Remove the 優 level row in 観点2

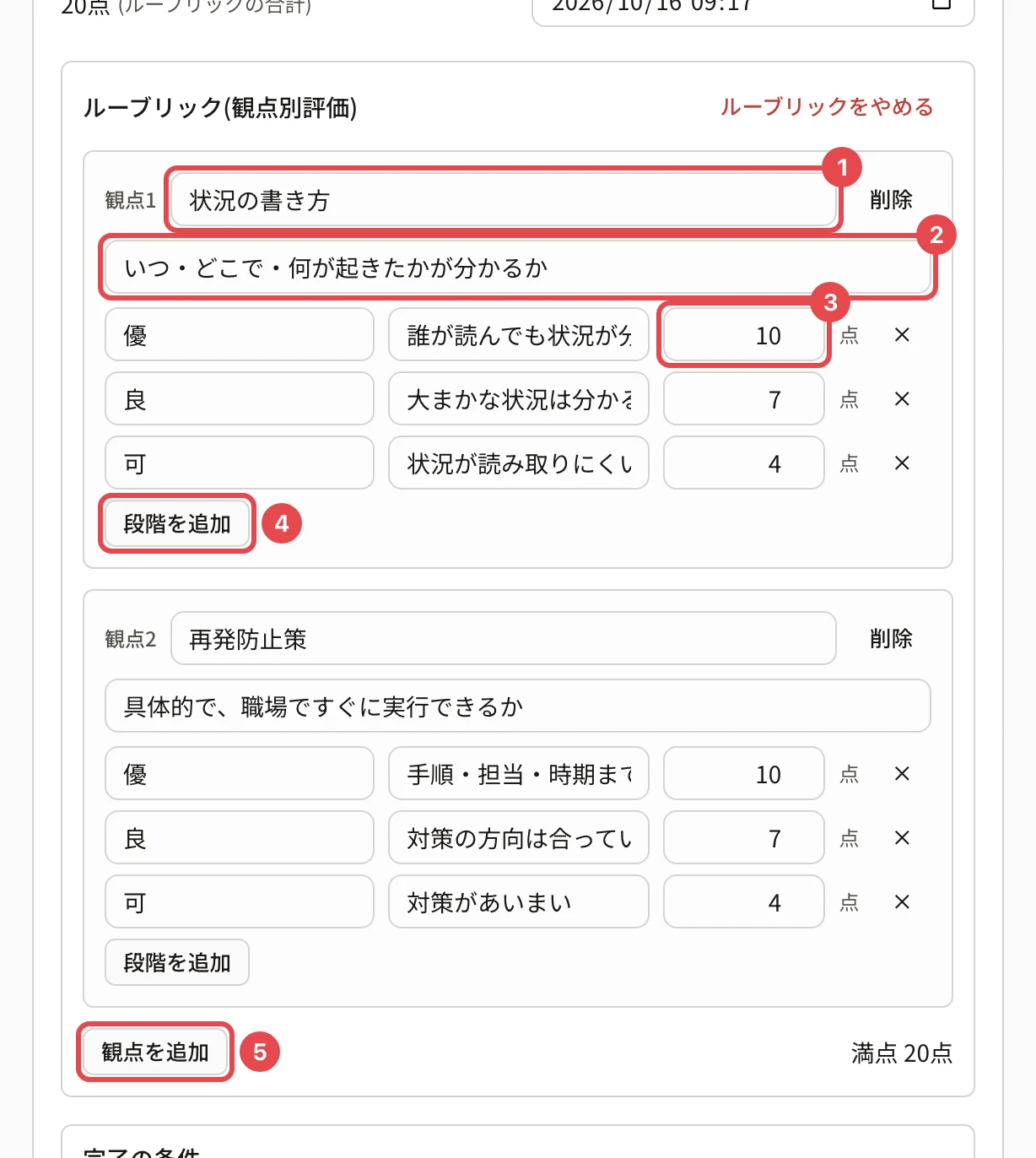pos(902,774)
